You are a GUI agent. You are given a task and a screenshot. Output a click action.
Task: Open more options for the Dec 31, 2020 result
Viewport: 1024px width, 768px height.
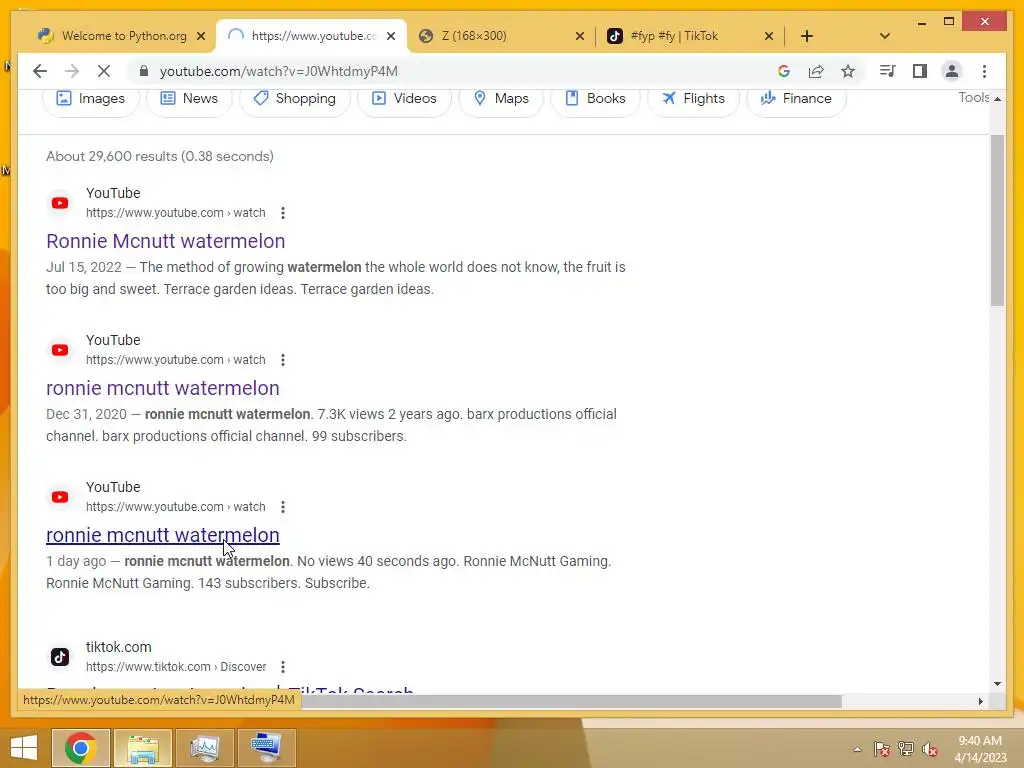coord(283,360)
